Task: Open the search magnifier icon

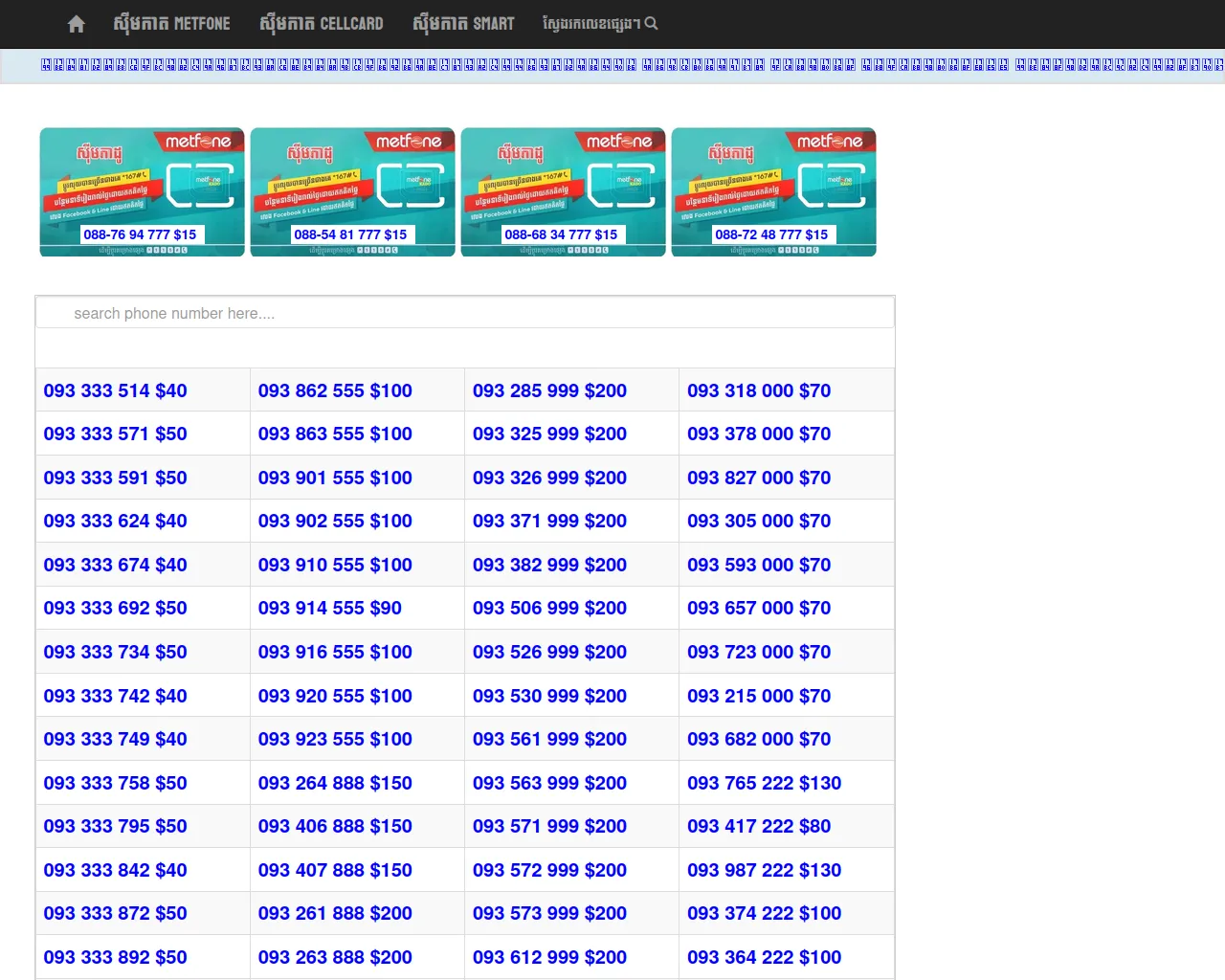Action: click(x=652, y=24)
